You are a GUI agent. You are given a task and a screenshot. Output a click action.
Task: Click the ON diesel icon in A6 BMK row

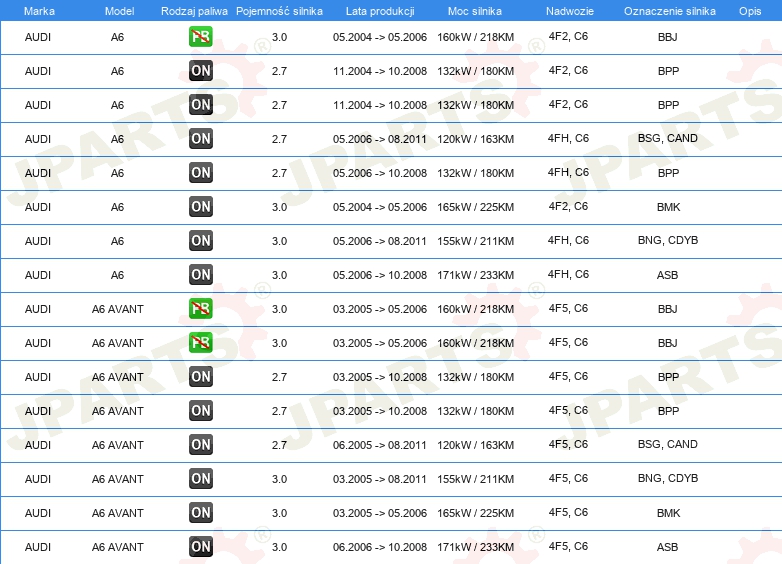pos(200,206)
